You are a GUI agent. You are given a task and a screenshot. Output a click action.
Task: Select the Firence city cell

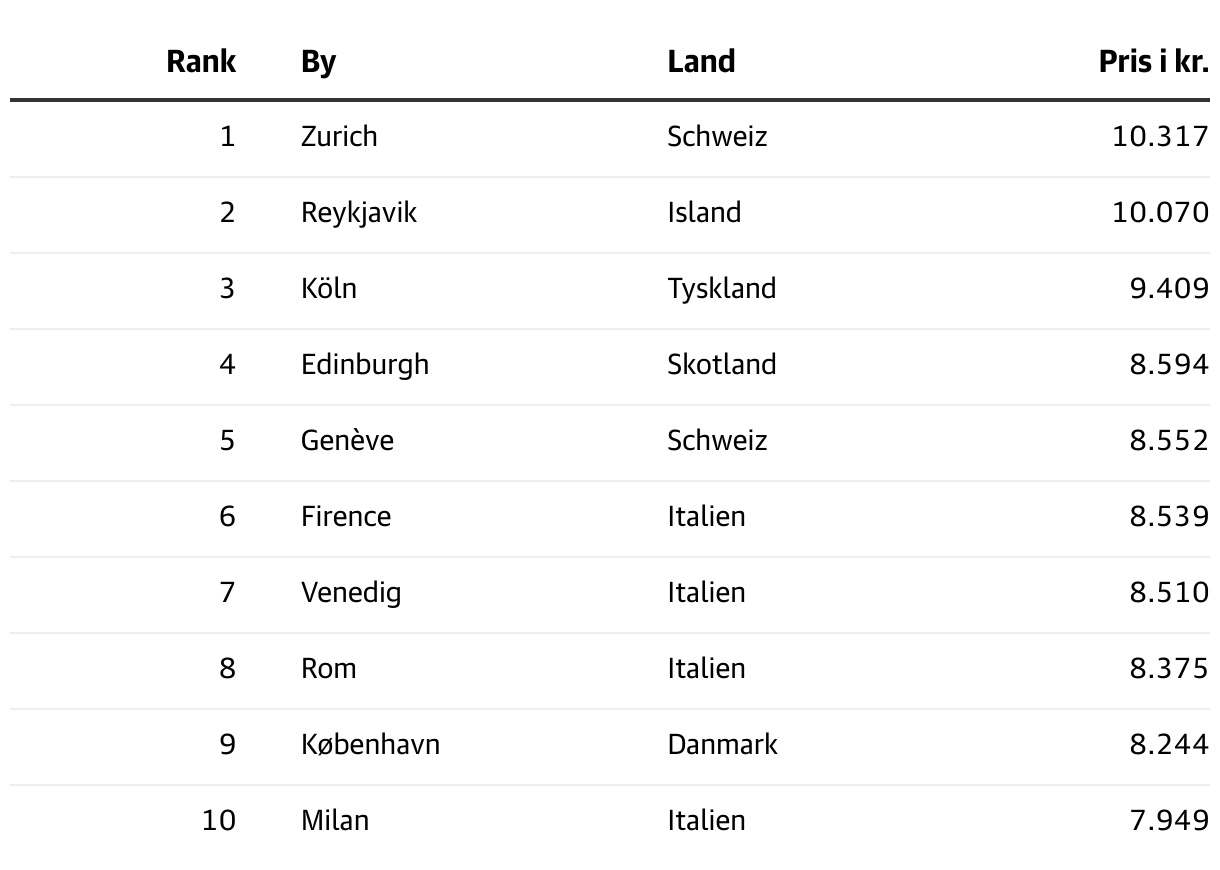pyautogui.click(x=345, y=516)
